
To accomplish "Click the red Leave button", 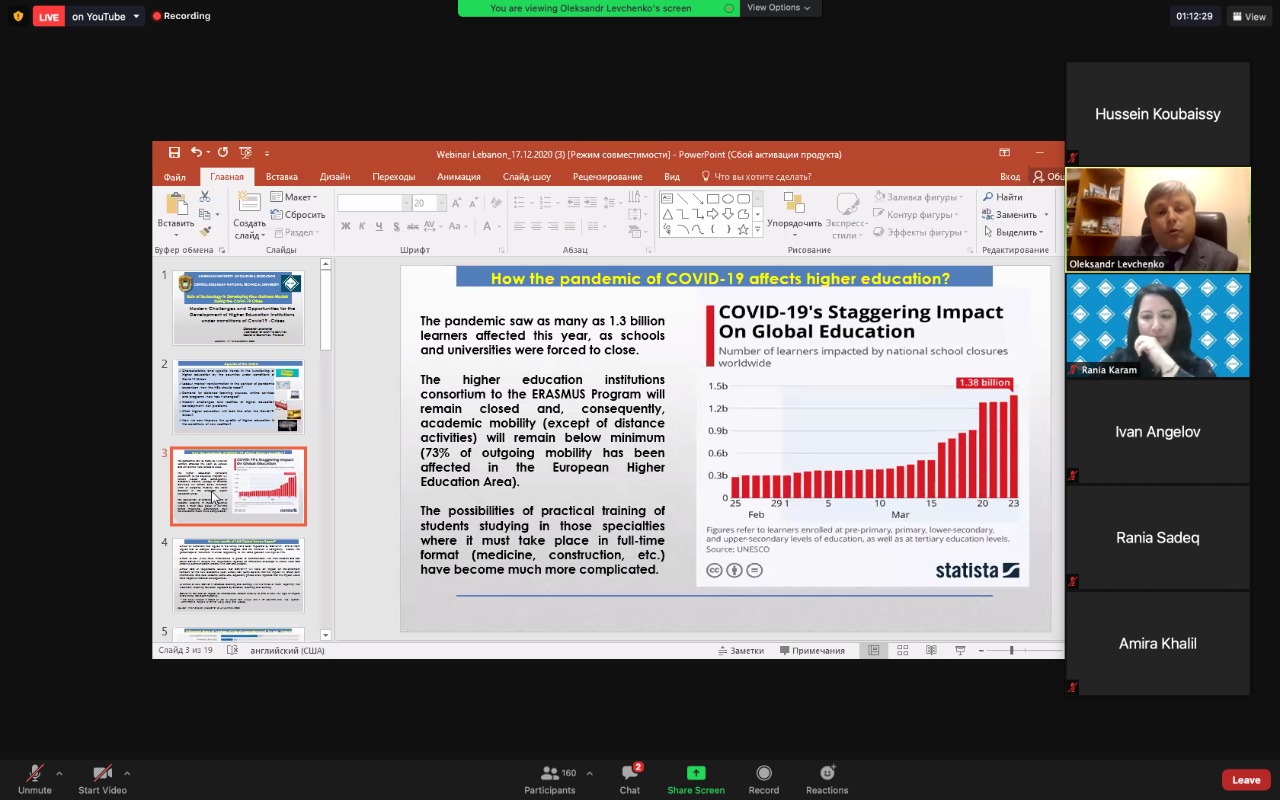I will tap(1245, 780).
